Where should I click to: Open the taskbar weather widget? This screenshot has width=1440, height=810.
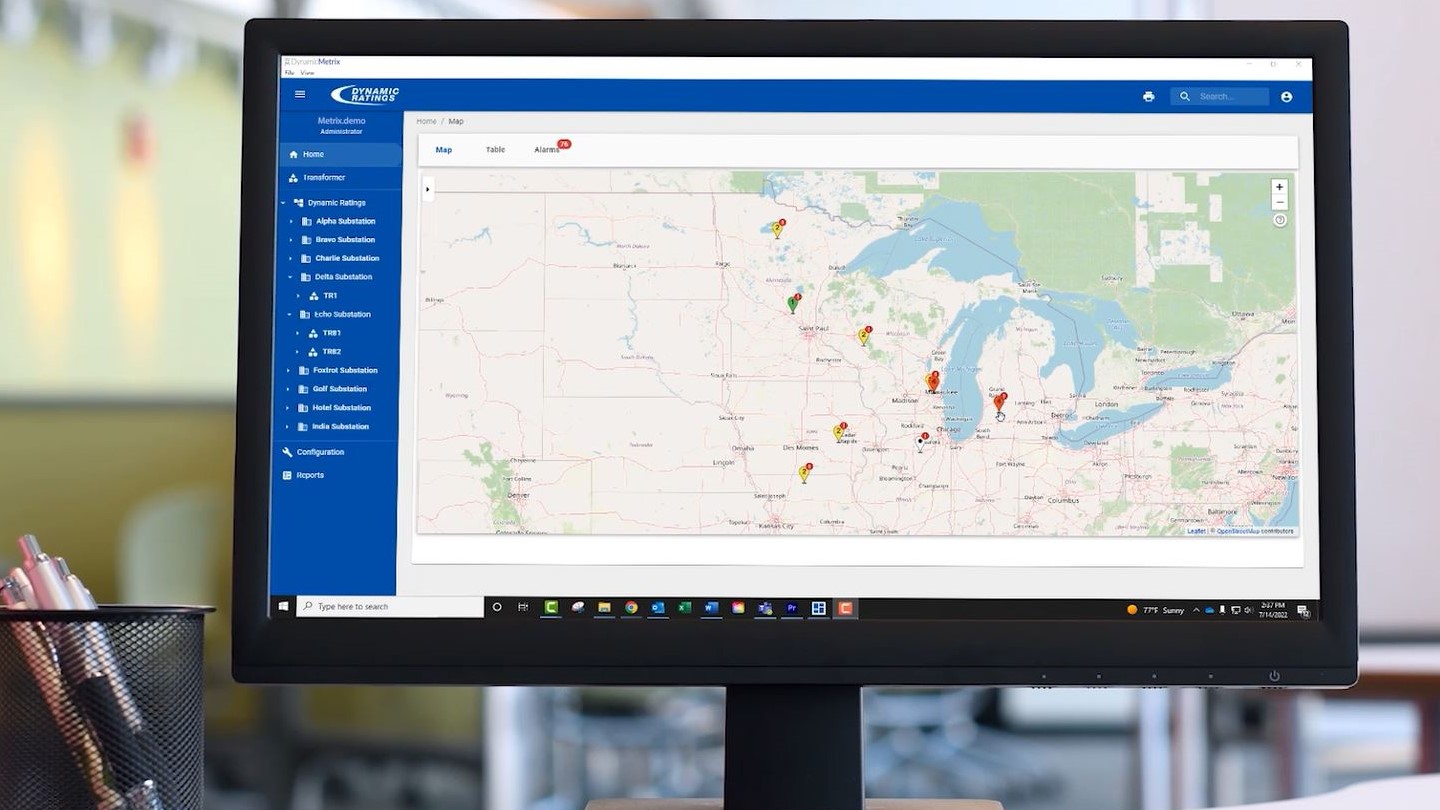[1155, 610]
